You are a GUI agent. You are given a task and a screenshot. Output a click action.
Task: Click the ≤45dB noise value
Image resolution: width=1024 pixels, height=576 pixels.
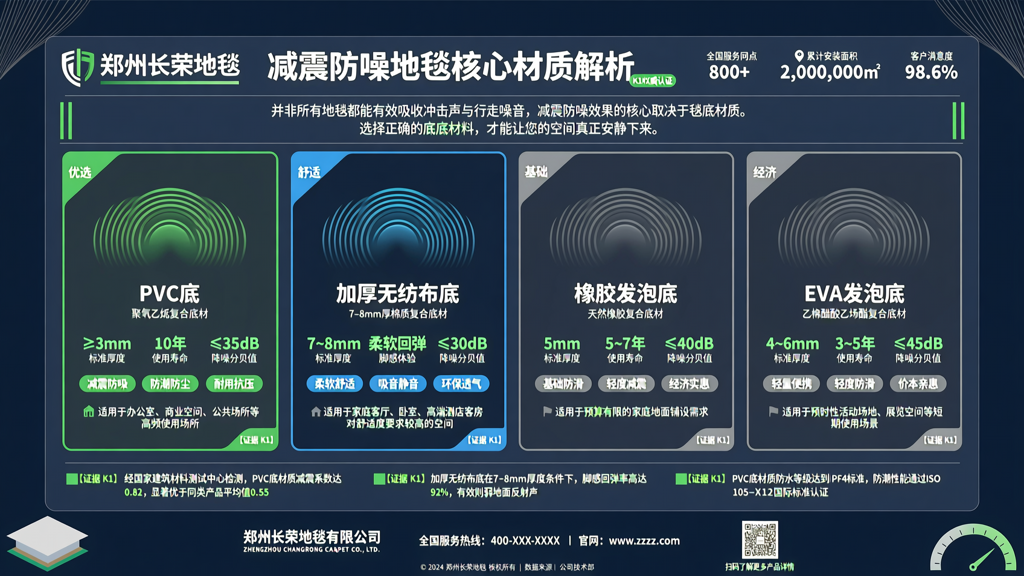918,344
